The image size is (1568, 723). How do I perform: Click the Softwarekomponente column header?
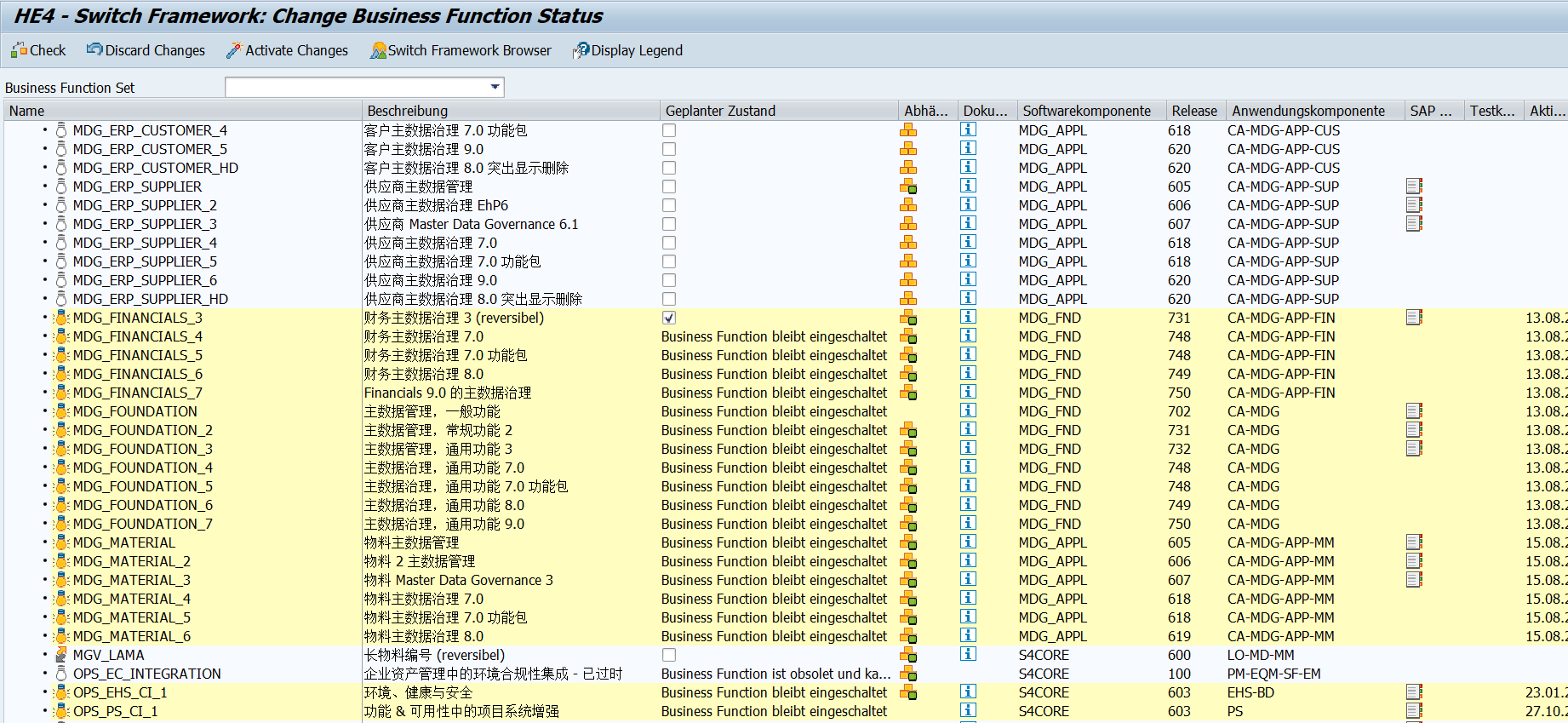pos(1091,111)
